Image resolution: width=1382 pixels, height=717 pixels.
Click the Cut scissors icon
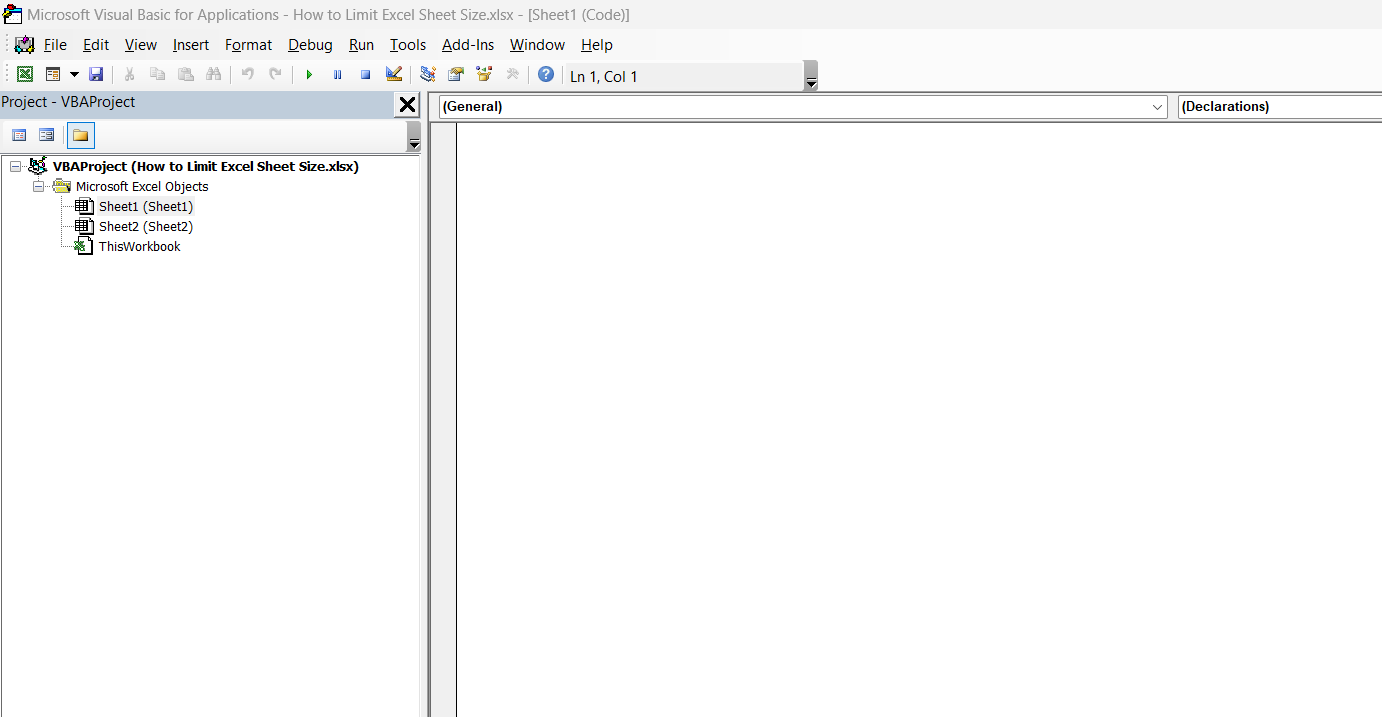(129, 75)
